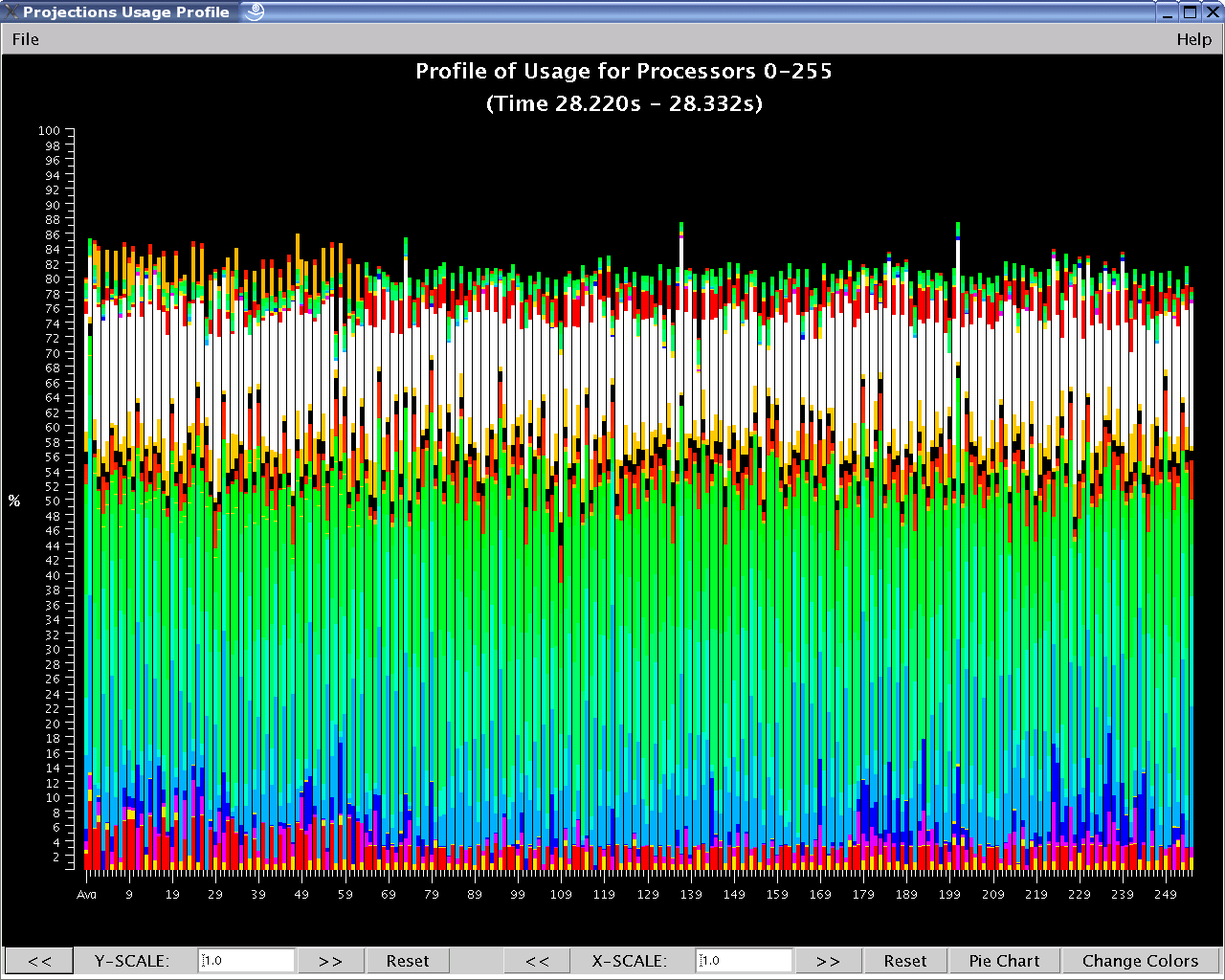Select the Avg bar in the chart
The width and height of the screenshot is (1225, 980).
[87, 574]
